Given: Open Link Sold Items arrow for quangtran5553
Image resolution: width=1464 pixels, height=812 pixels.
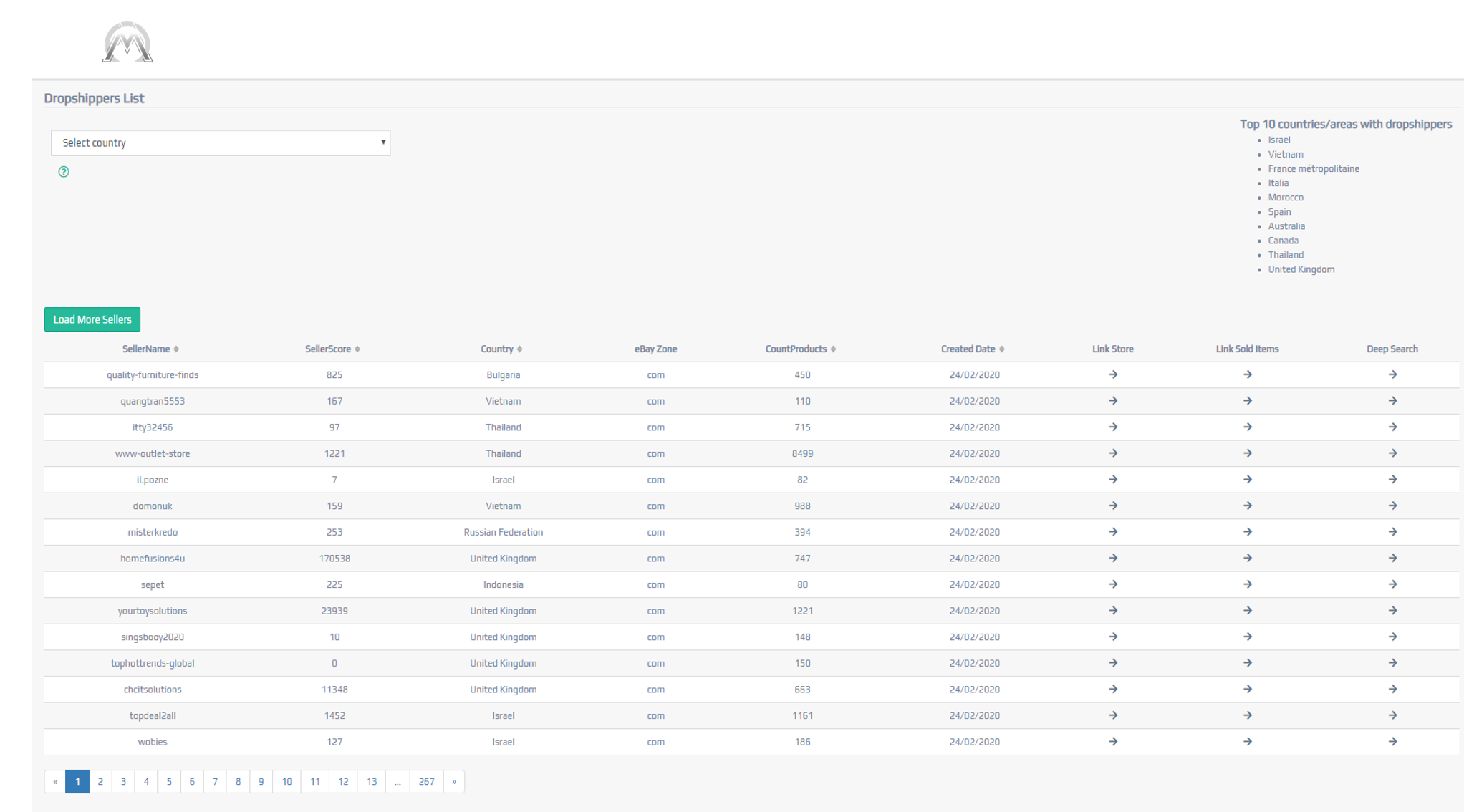Looking at the screenshot, I should coord(1247,401).
